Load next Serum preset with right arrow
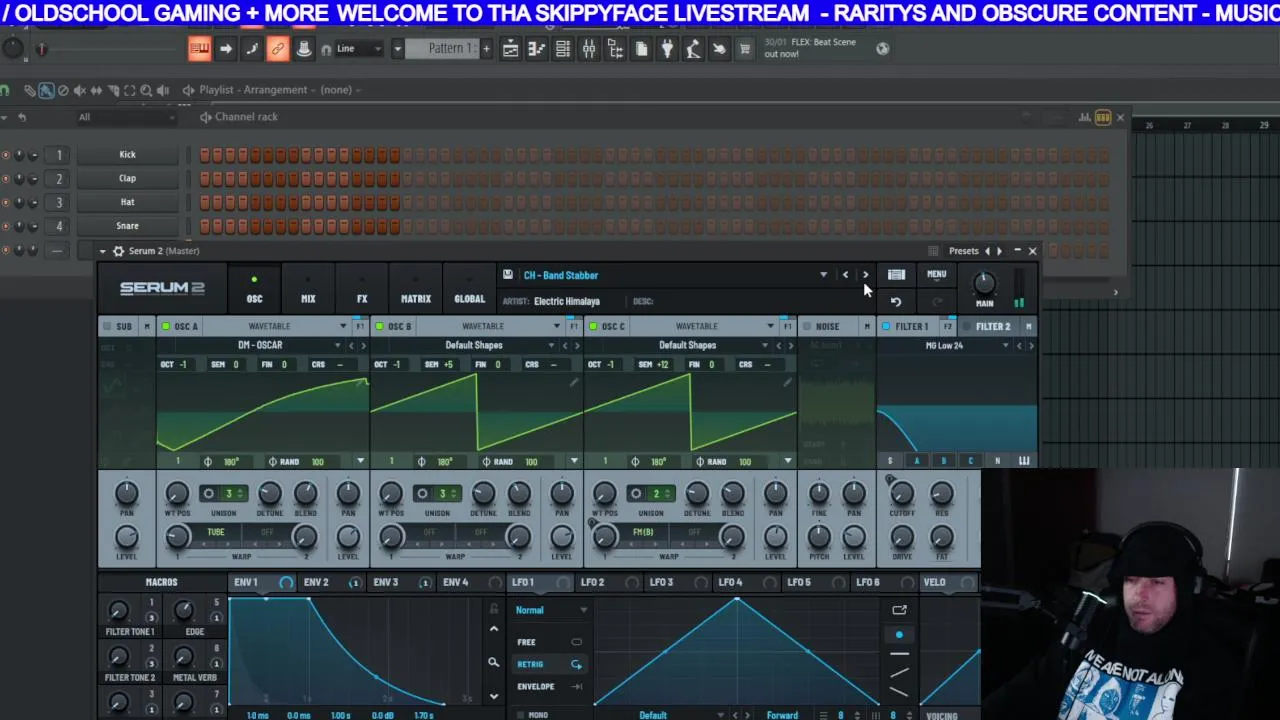 [865, 275]
